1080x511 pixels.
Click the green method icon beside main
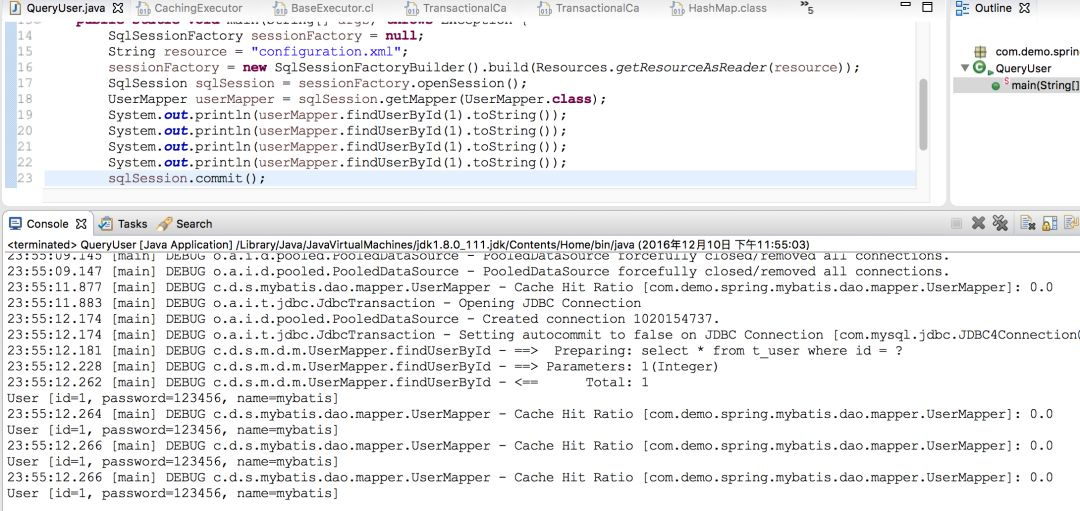click(x=996, y=86)
